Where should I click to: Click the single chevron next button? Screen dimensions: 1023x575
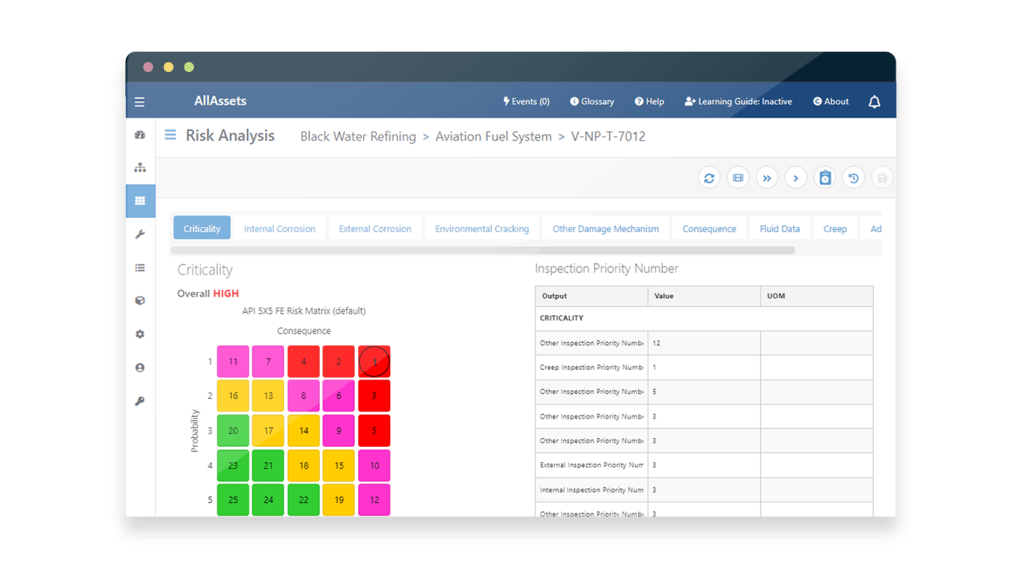796,178
